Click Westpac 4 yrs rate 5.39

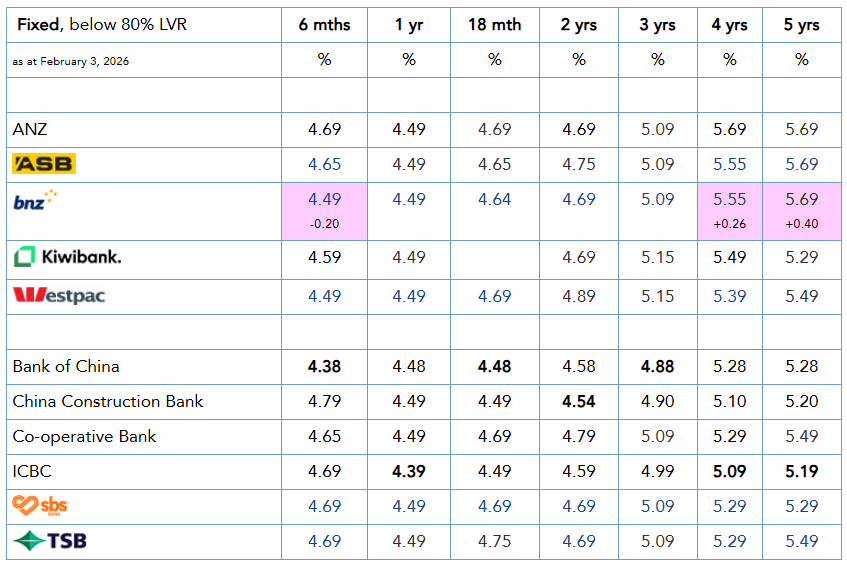(x=729, y=296)
